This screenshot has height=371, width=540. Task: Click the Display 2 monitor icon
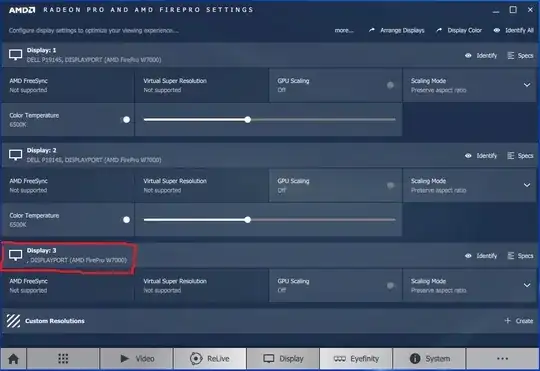pyautogui.click(x=15, y=155)
